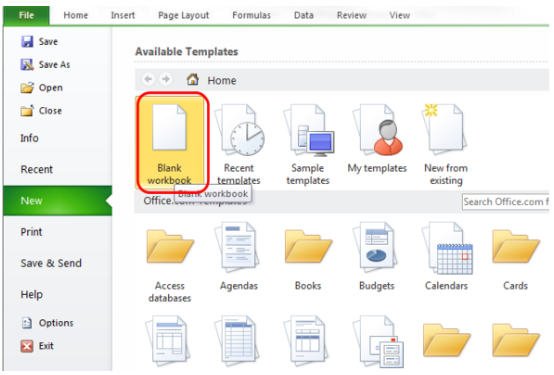The width and height of the screenshot is (554, 375).
Task: Open Options from the File menu
Action: tap(47, 323)
